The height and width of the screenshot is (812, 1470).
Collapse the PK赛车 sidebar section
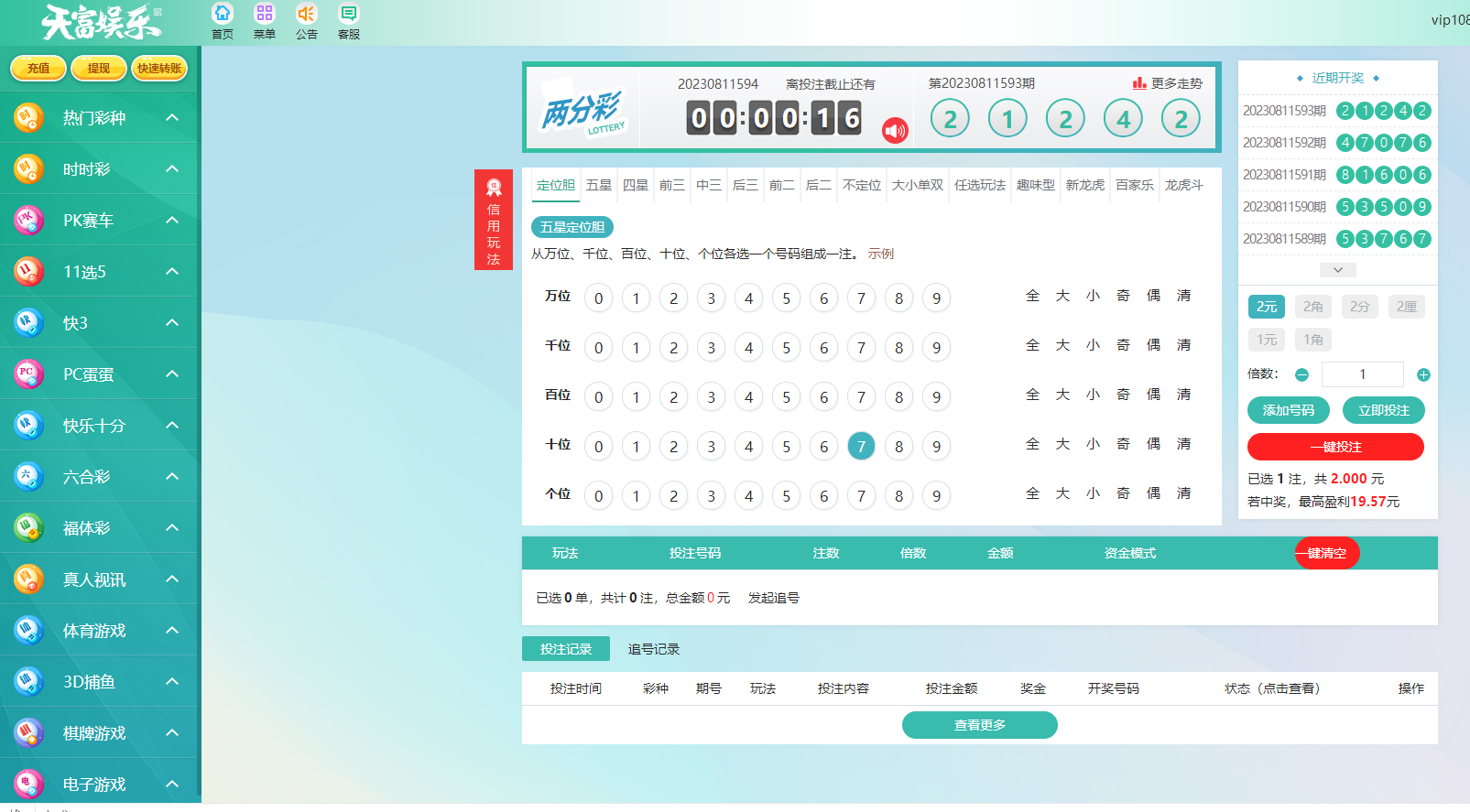[x=172, y=221]
